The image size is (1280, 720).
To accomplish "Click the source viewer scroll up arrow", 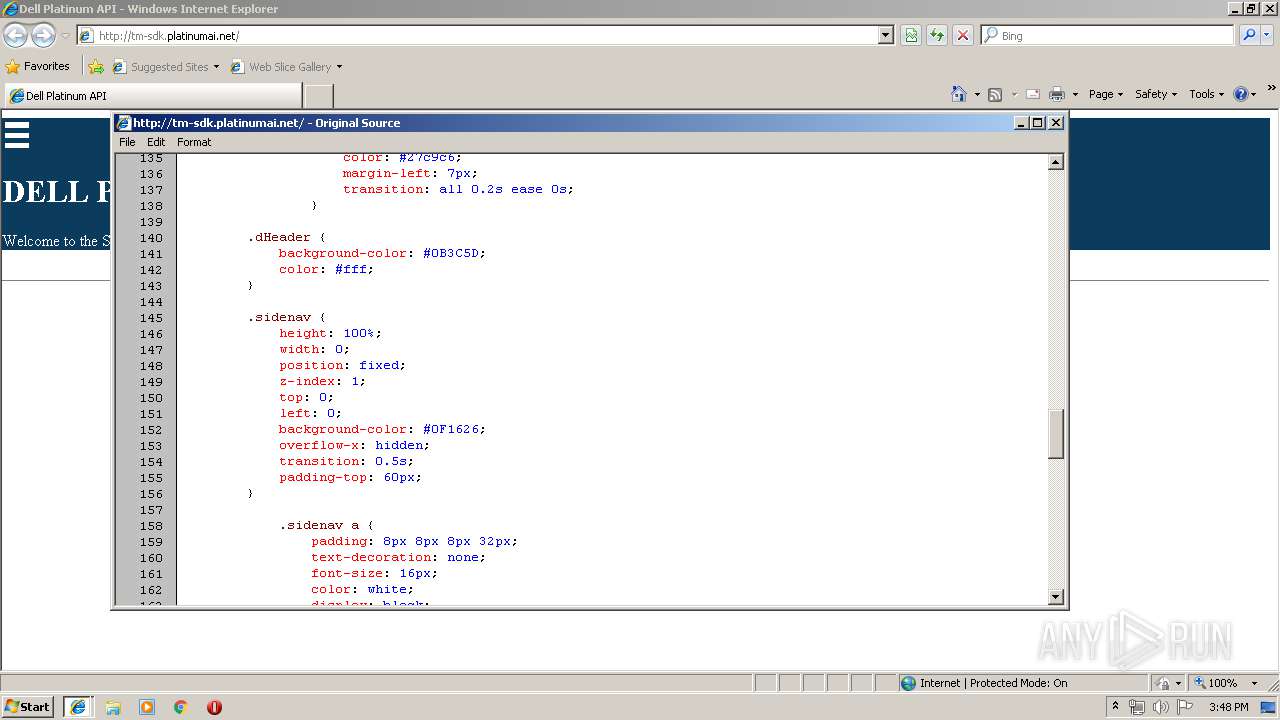I will tap(1056, 163).
